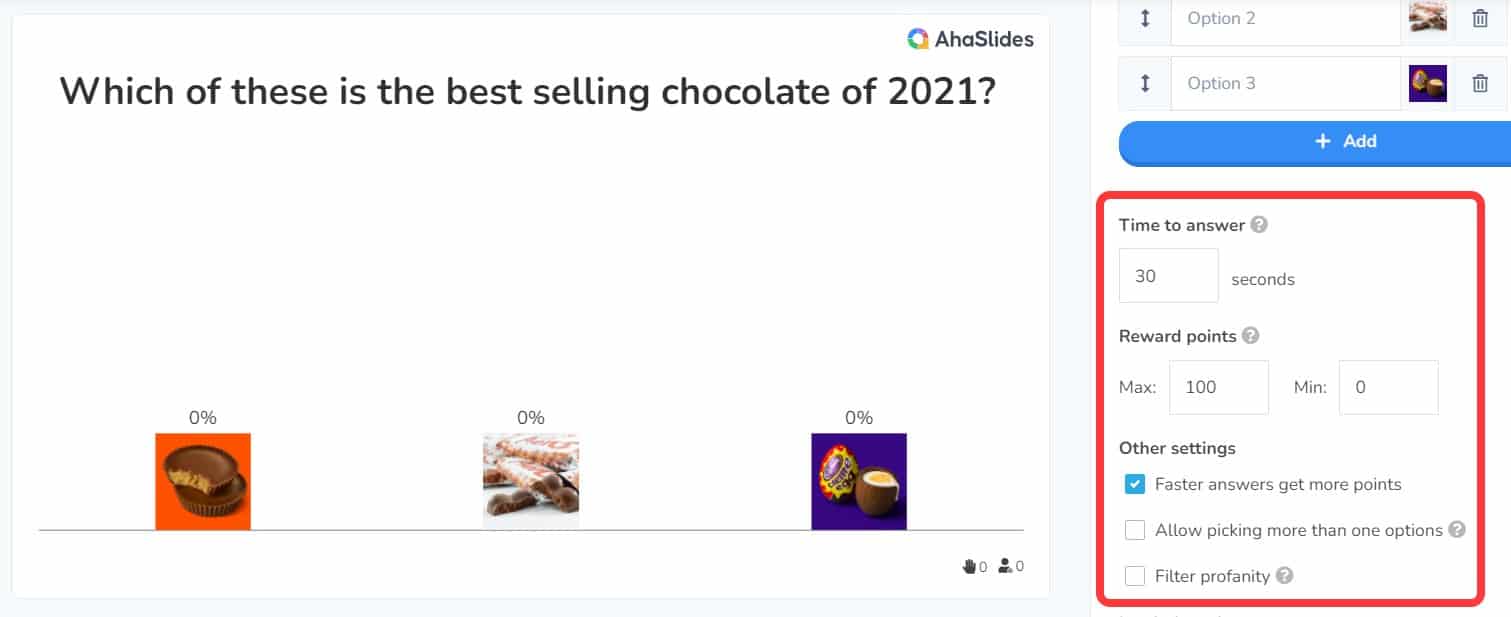Click the AhaSlides logo on the slide

[970, 39]
